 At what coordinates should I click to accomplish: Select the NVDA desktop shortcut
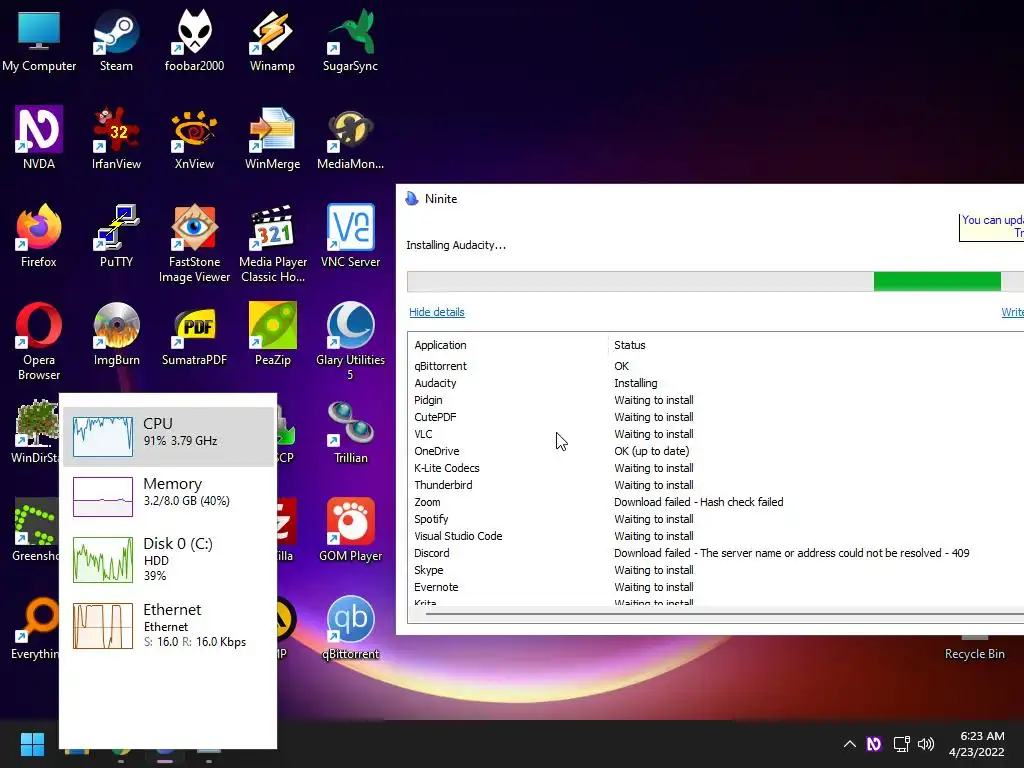[39, 138]
